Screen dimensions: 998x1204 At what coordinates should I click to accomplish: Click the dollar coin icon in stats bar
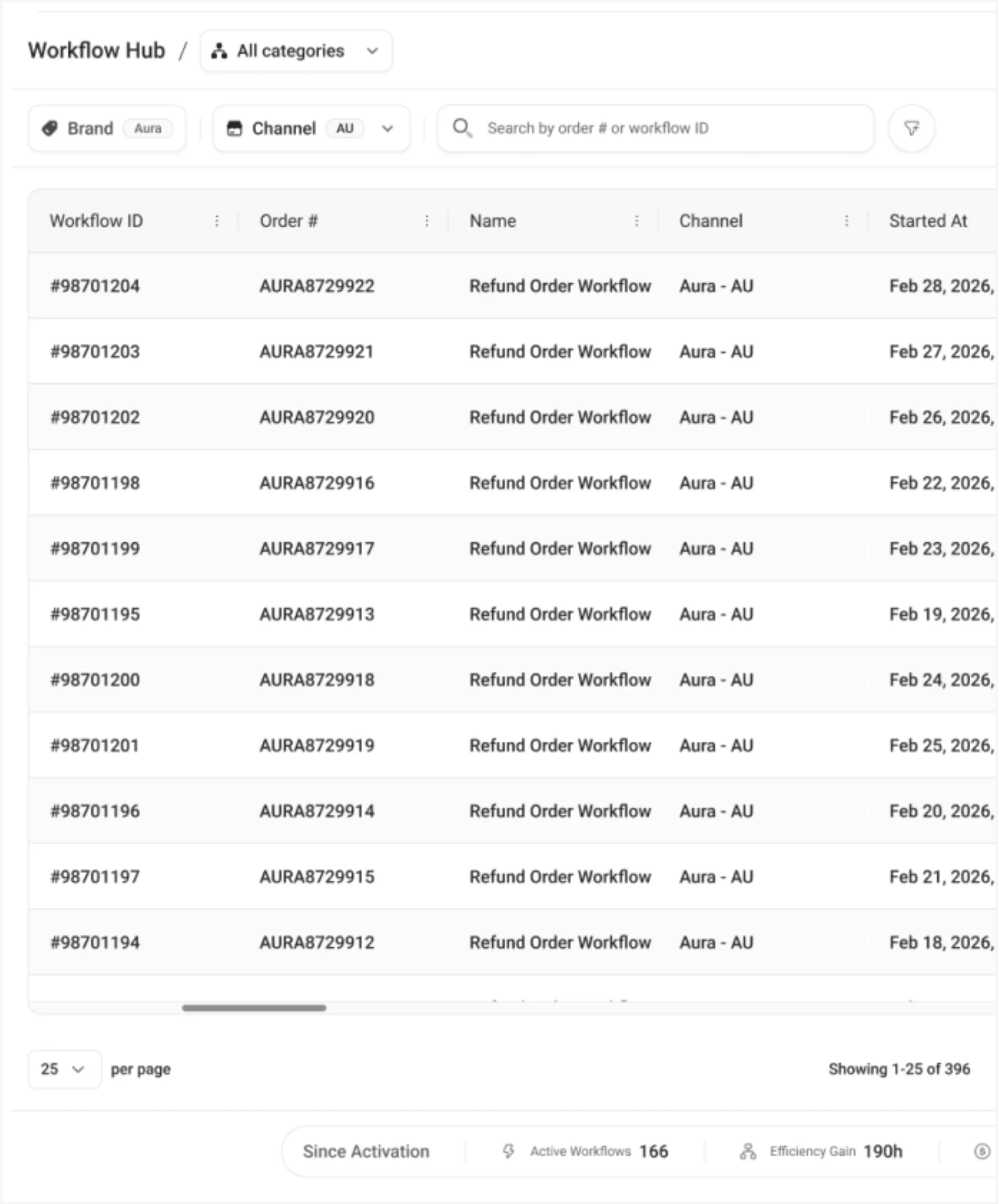pyautogui.click(x=982, y=1151)
